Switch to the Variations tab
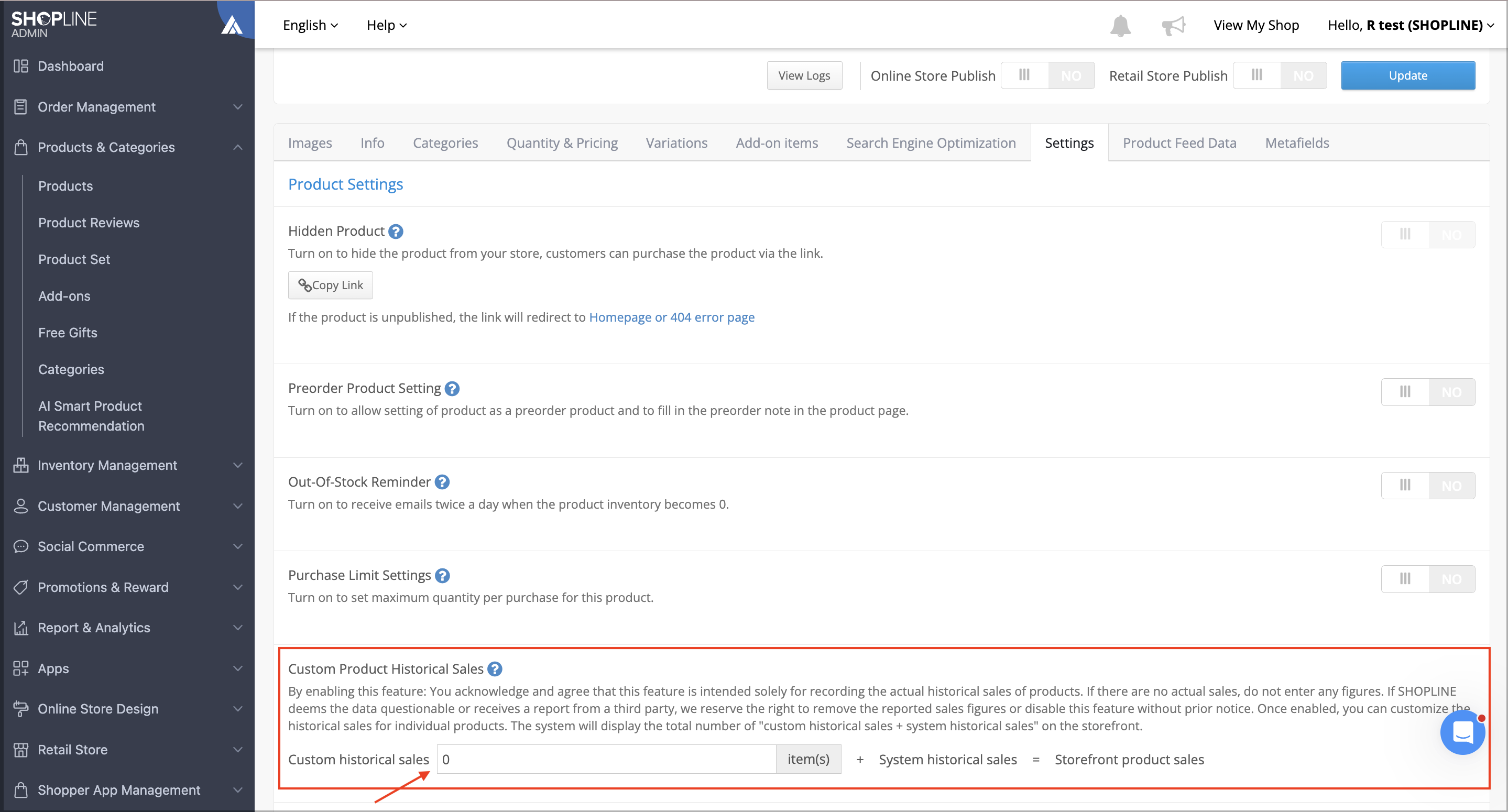Screen dimensions: 1508x812 tap(676, 143)
